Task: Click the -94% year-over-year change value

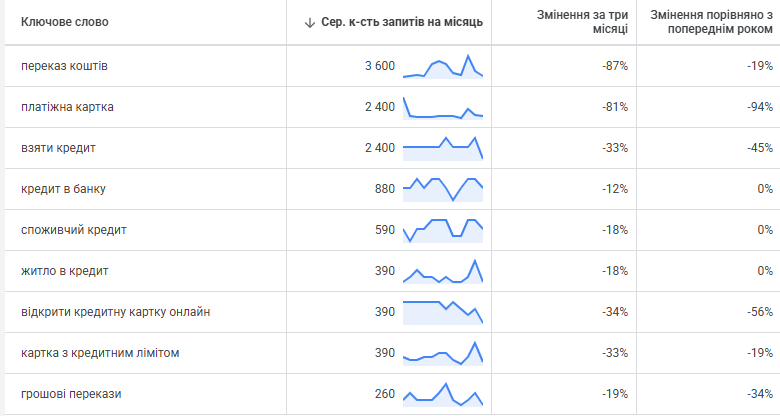Action: coord(759,107)
